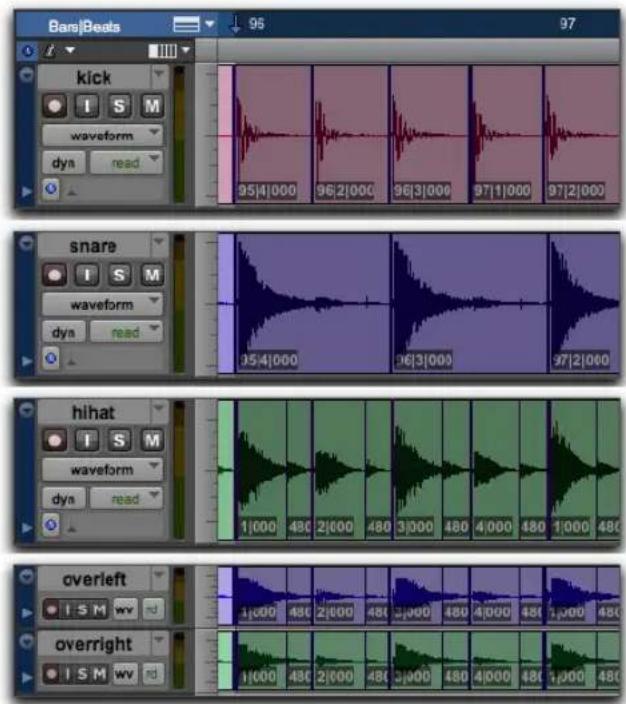The width and height of the screenshot is (626, 704).
Task: Open snare automation mode selector showing read
Action: [127, 332]
